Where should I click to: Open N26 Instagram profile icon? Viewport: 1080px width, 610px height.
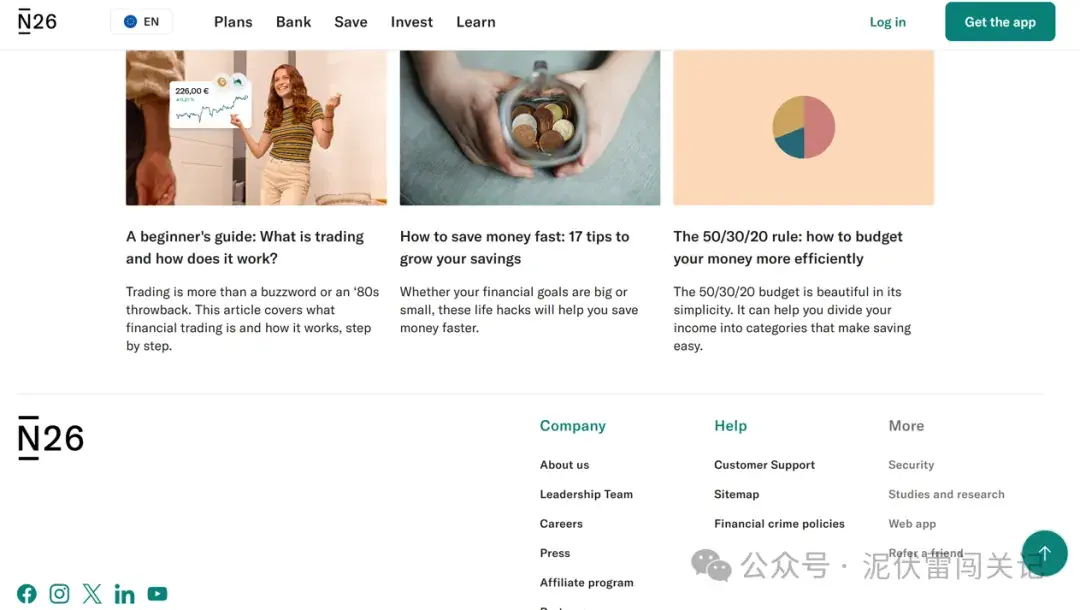point(60,594)
